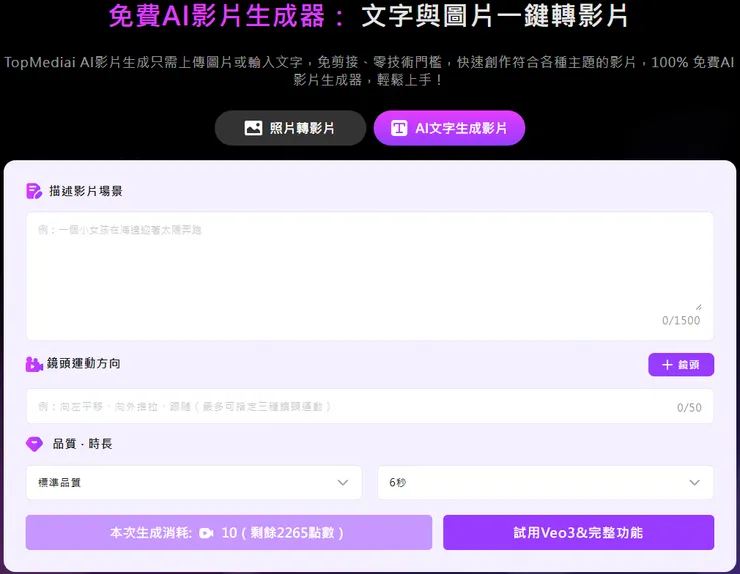
Task: Click the TopMediai description paragraph
Action: coord(369,71)
